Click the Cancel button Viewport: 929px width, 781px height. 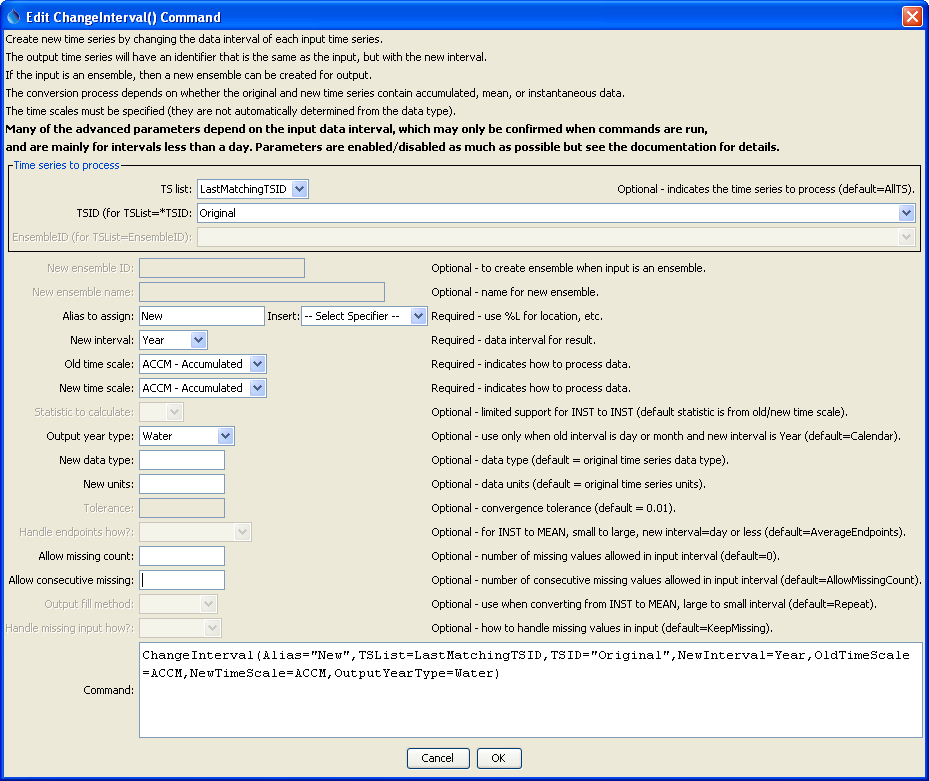pos(437,757)
